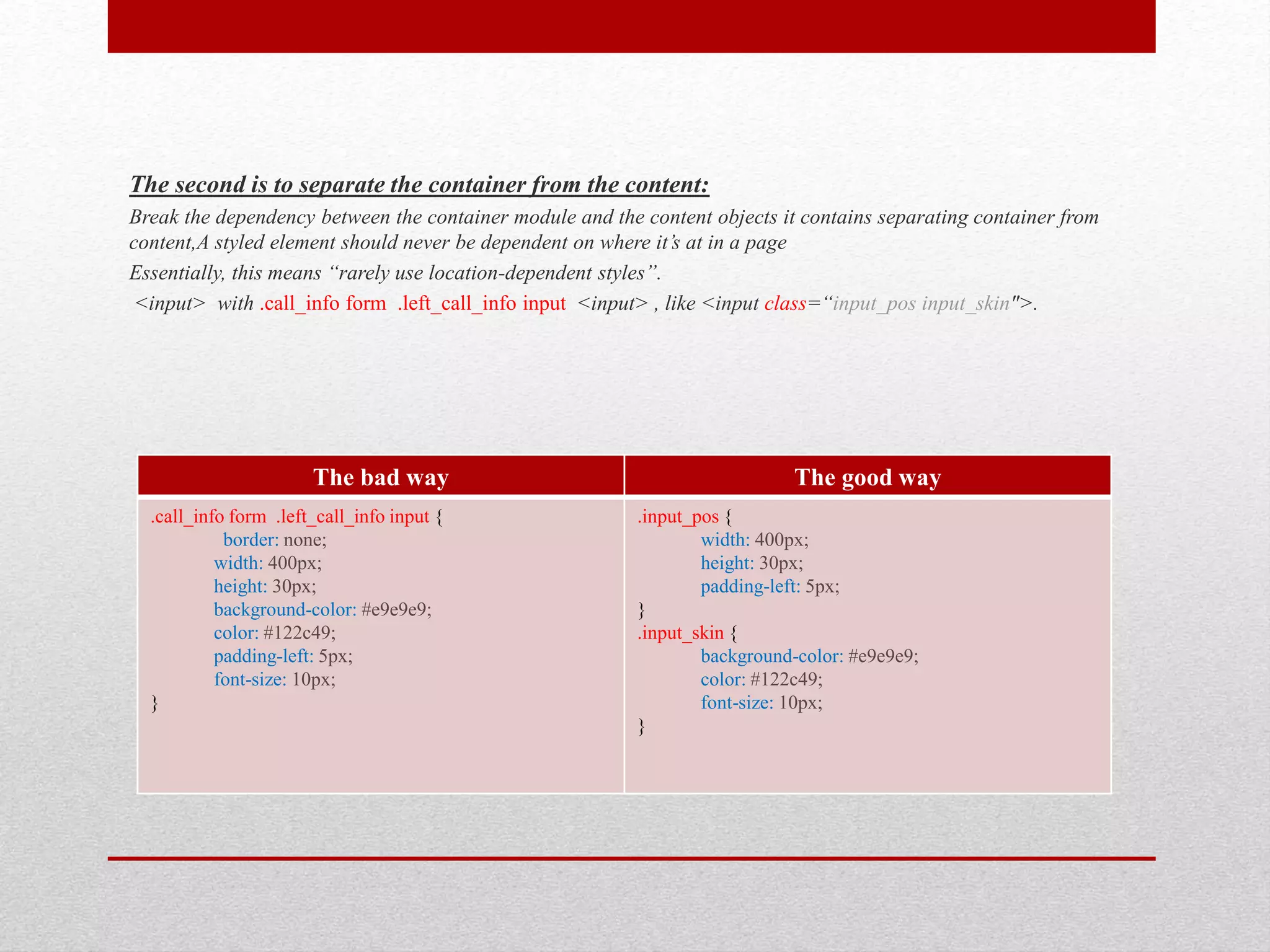The width and height of the screenshot is (1270, 952).
Task: Click 'The bad way' table header
Action: coord(380,477)
